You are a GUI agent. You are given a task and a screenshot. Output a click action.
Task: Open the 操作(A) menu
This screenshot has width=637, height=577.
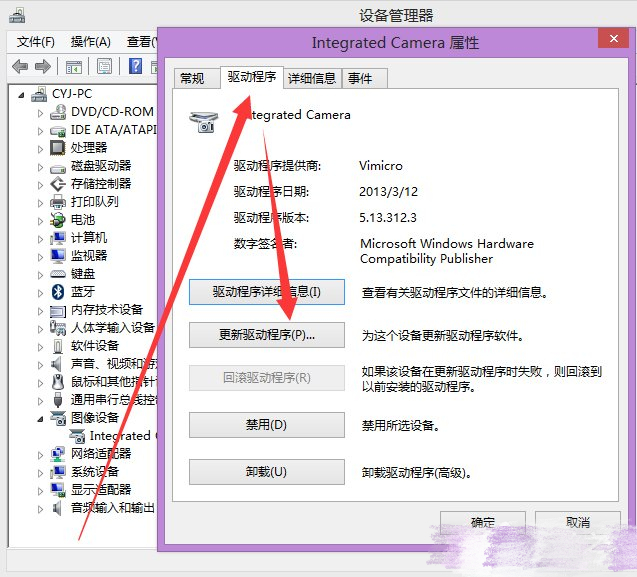pos(90,42)
